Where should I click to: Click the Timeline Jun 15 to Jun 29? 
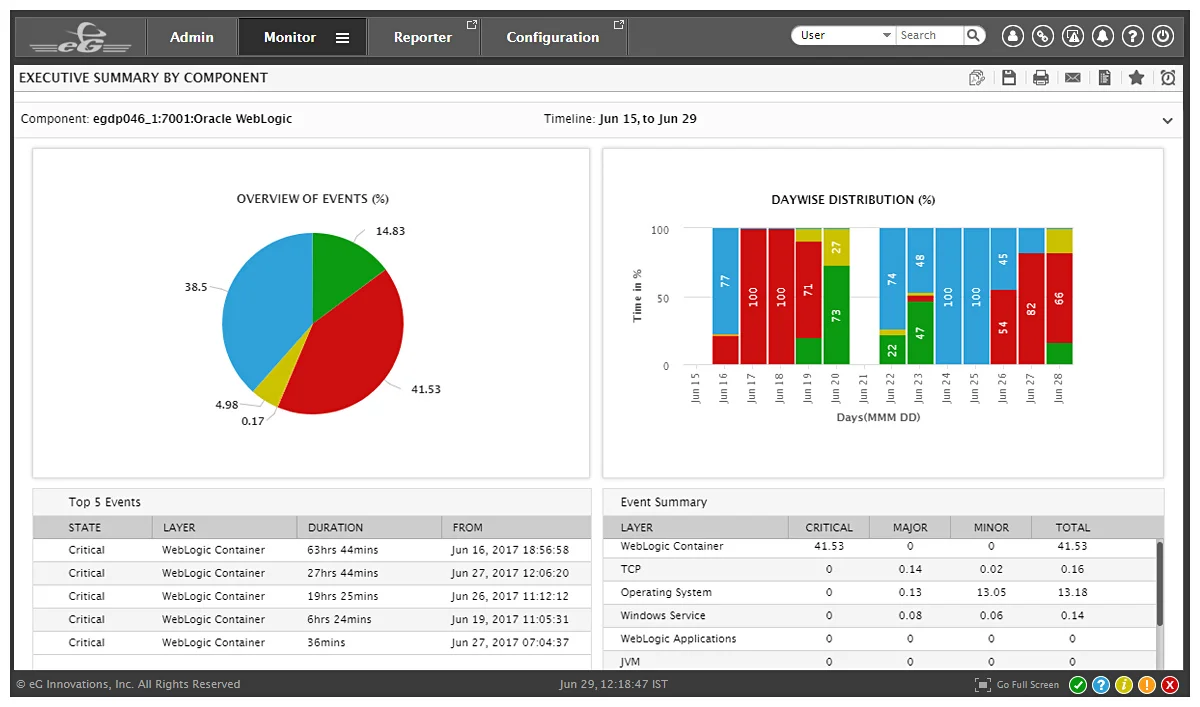620,119
